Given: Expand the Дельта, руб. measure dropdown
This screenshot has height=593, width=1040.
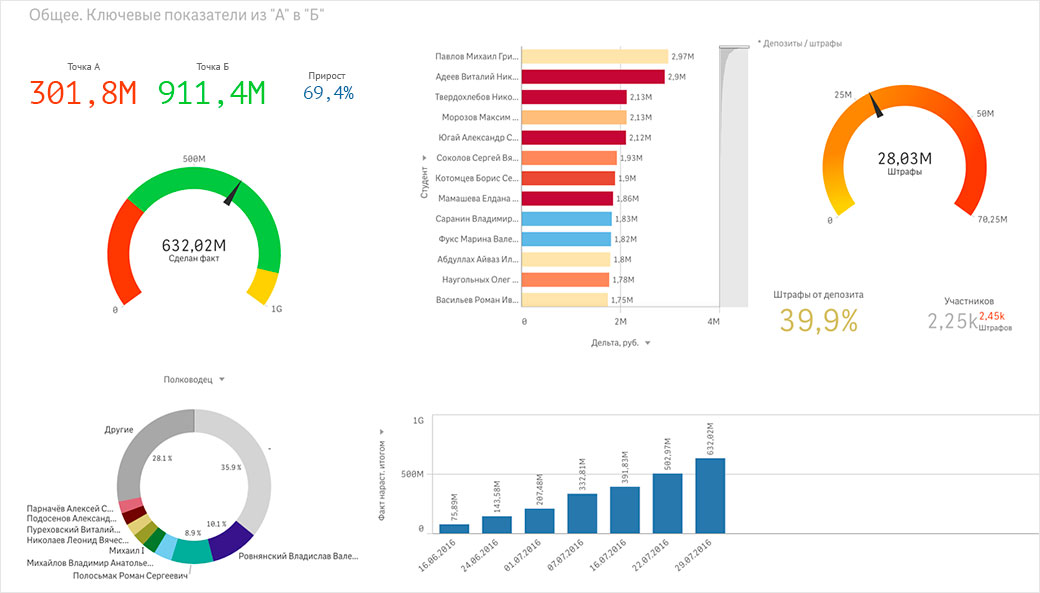Looking at the screenshot, I should tap(648, 343).
